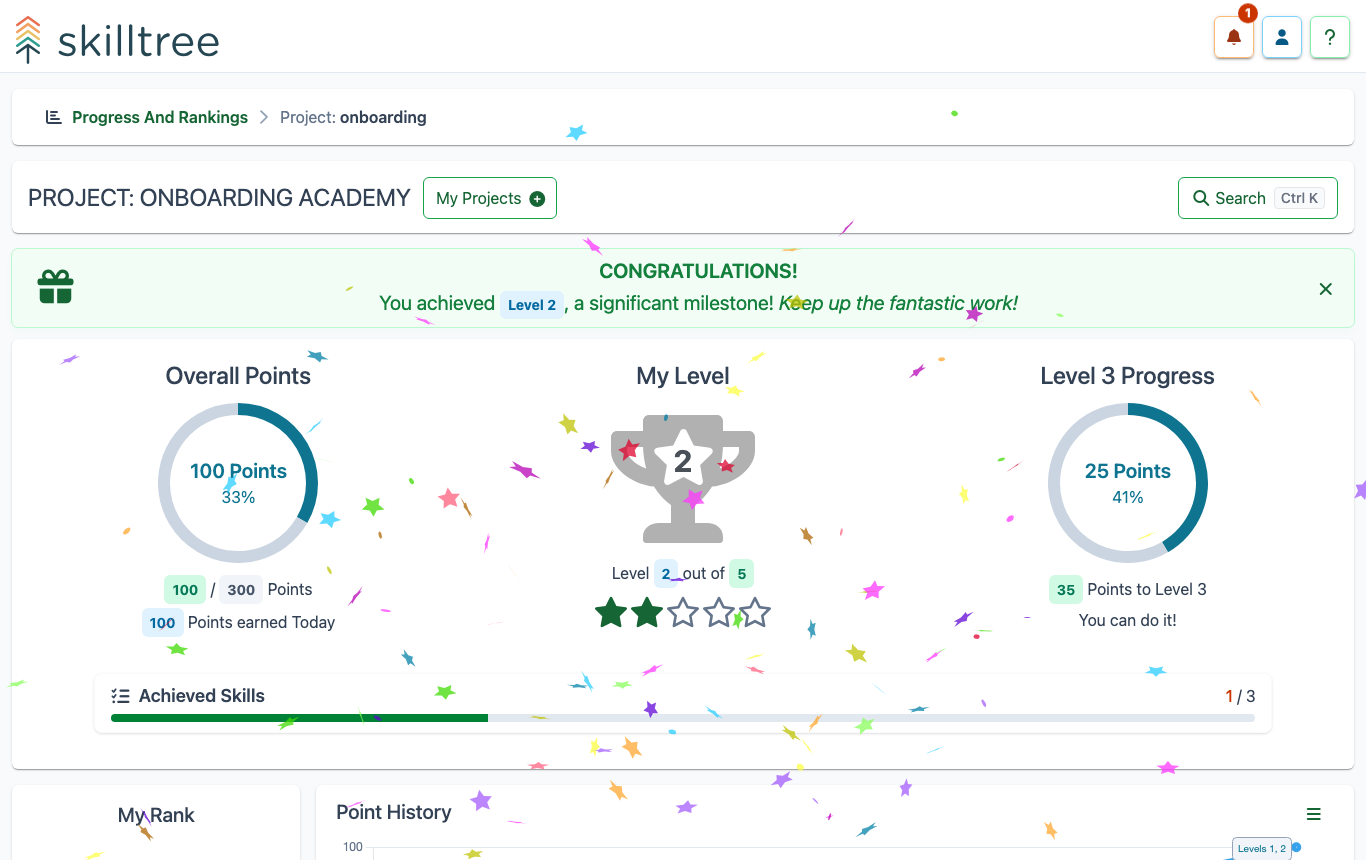Click the '35' Points to Level 3 badge
This screenshot has width=1366, height=860.
point(1066,590)
